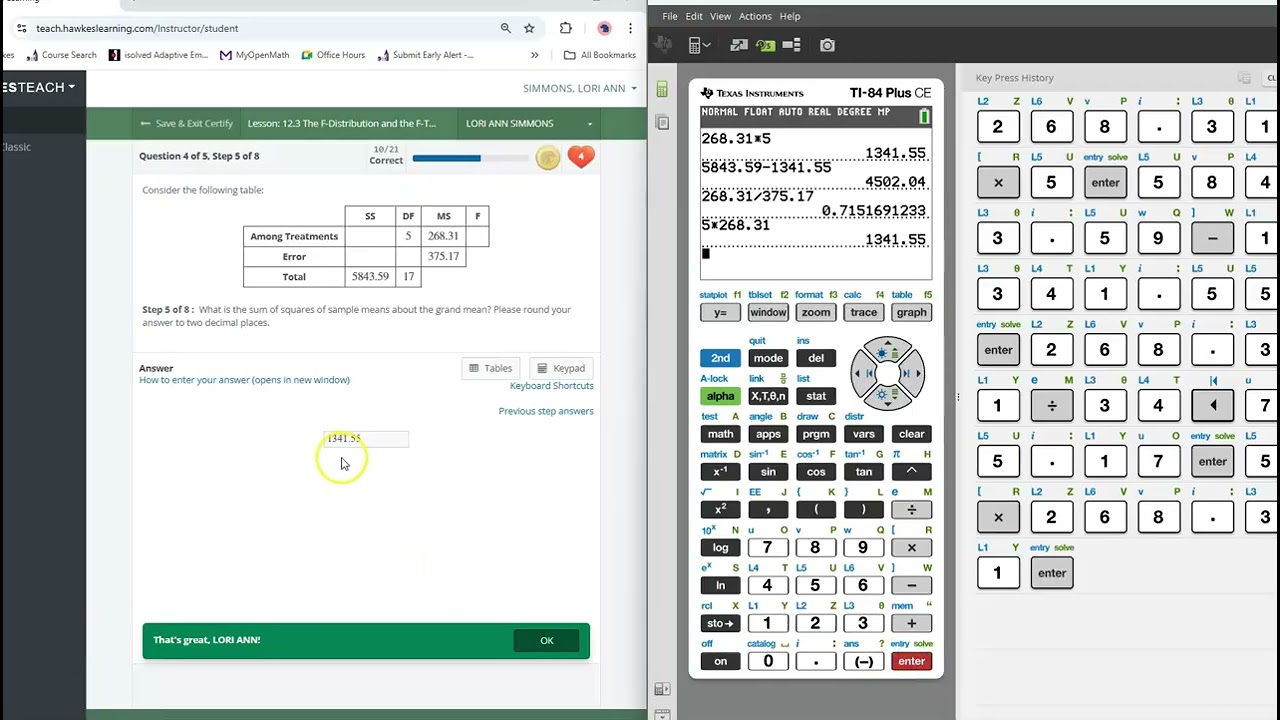Click the X,T,θ,n variable key

[x=768, y=396]
